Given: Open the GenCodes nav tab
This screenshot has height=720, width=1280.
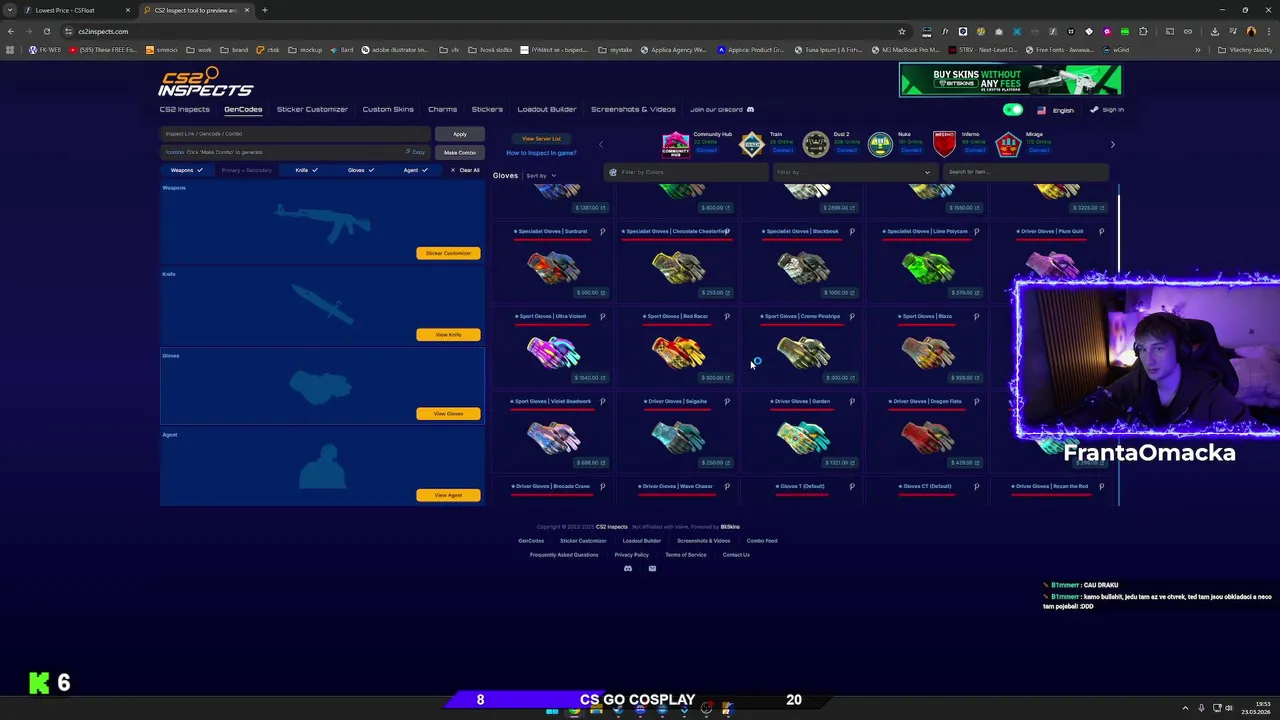Looking at the screenshot, I should click(243, 109).
